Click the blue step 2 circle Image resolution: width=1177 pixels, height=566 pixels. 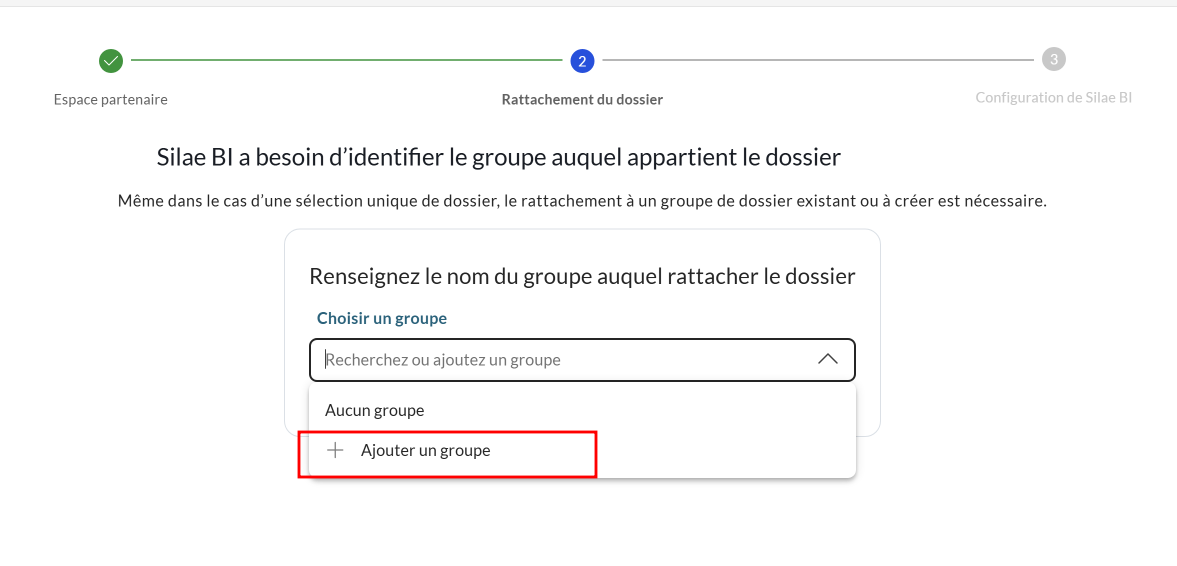pyautogui.click(x=582, y=61)
